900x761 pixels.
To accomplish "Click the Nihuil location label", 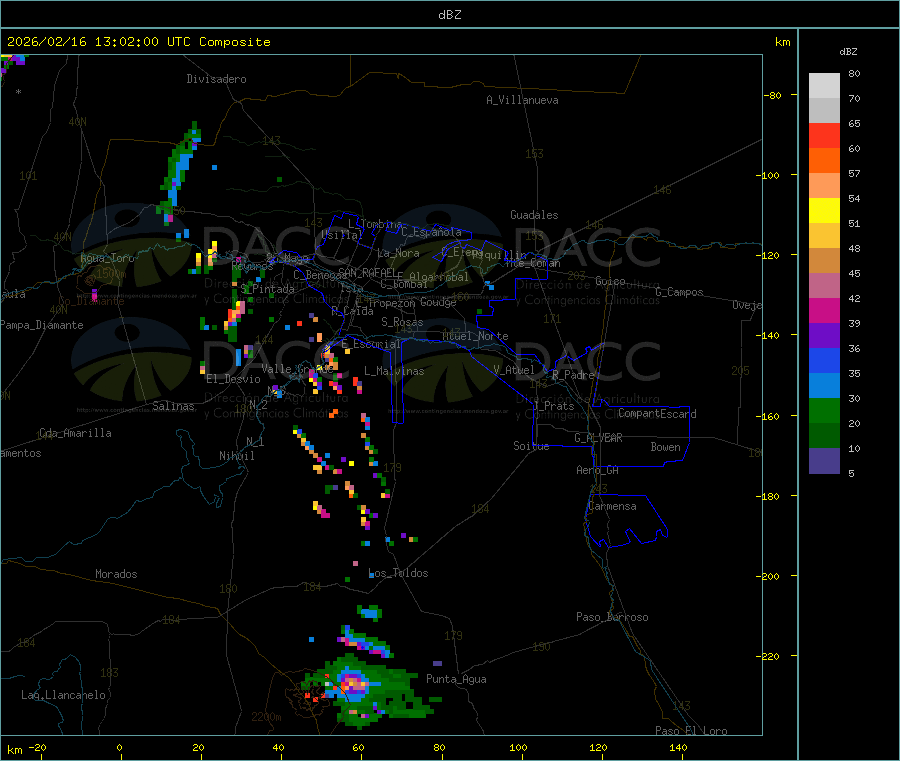I will 237,456.
